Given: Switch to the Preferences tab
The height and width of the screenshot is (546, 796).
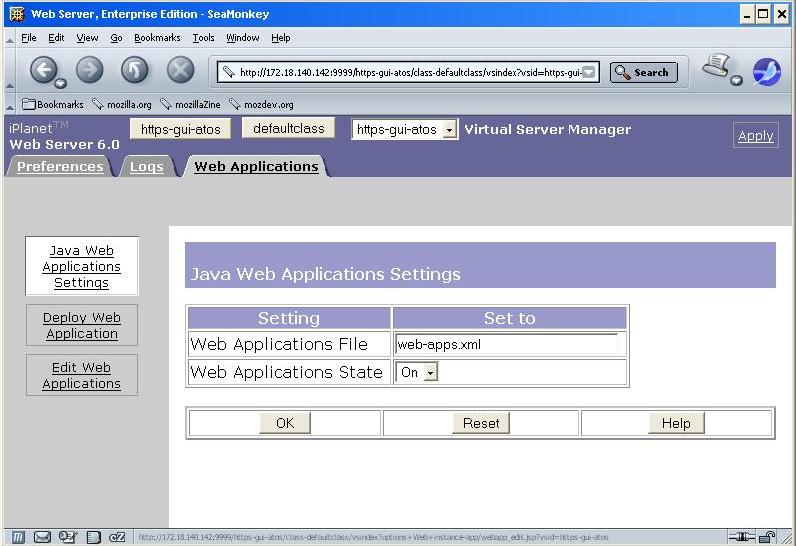Looking at the screenshot, I should (60, 166).
